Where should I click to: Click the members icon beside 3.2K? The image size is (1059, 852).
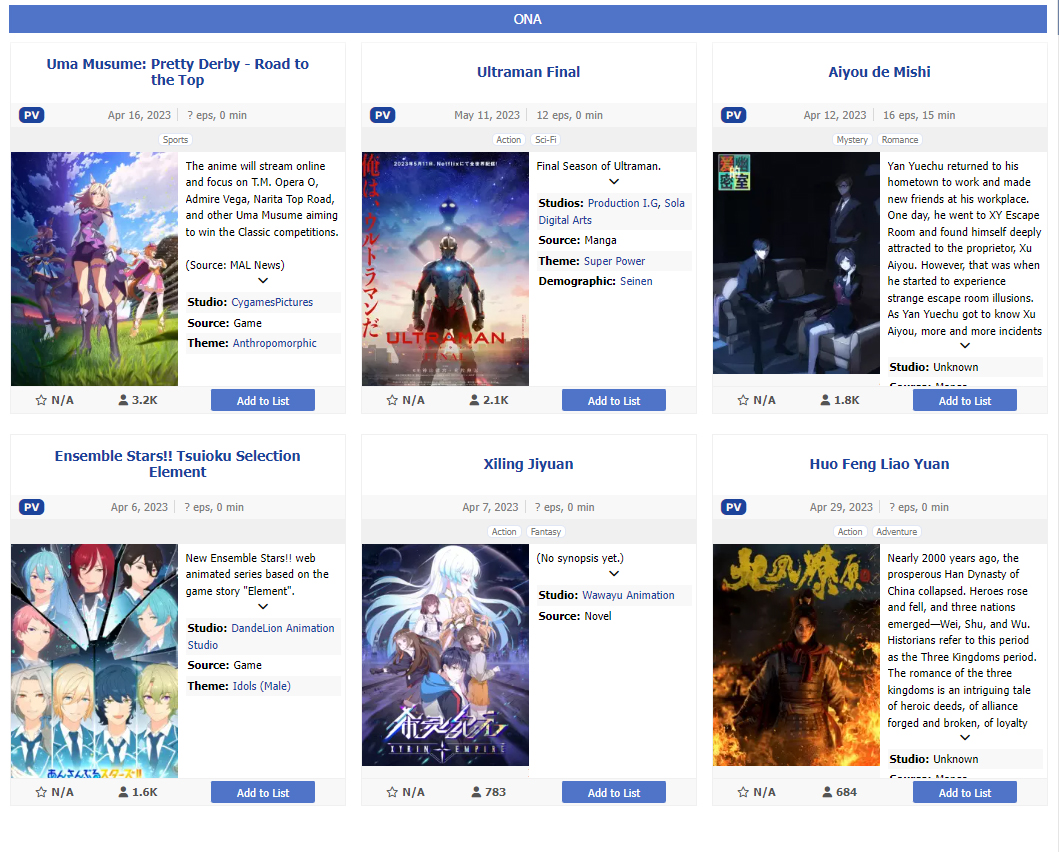pos(123,400)
